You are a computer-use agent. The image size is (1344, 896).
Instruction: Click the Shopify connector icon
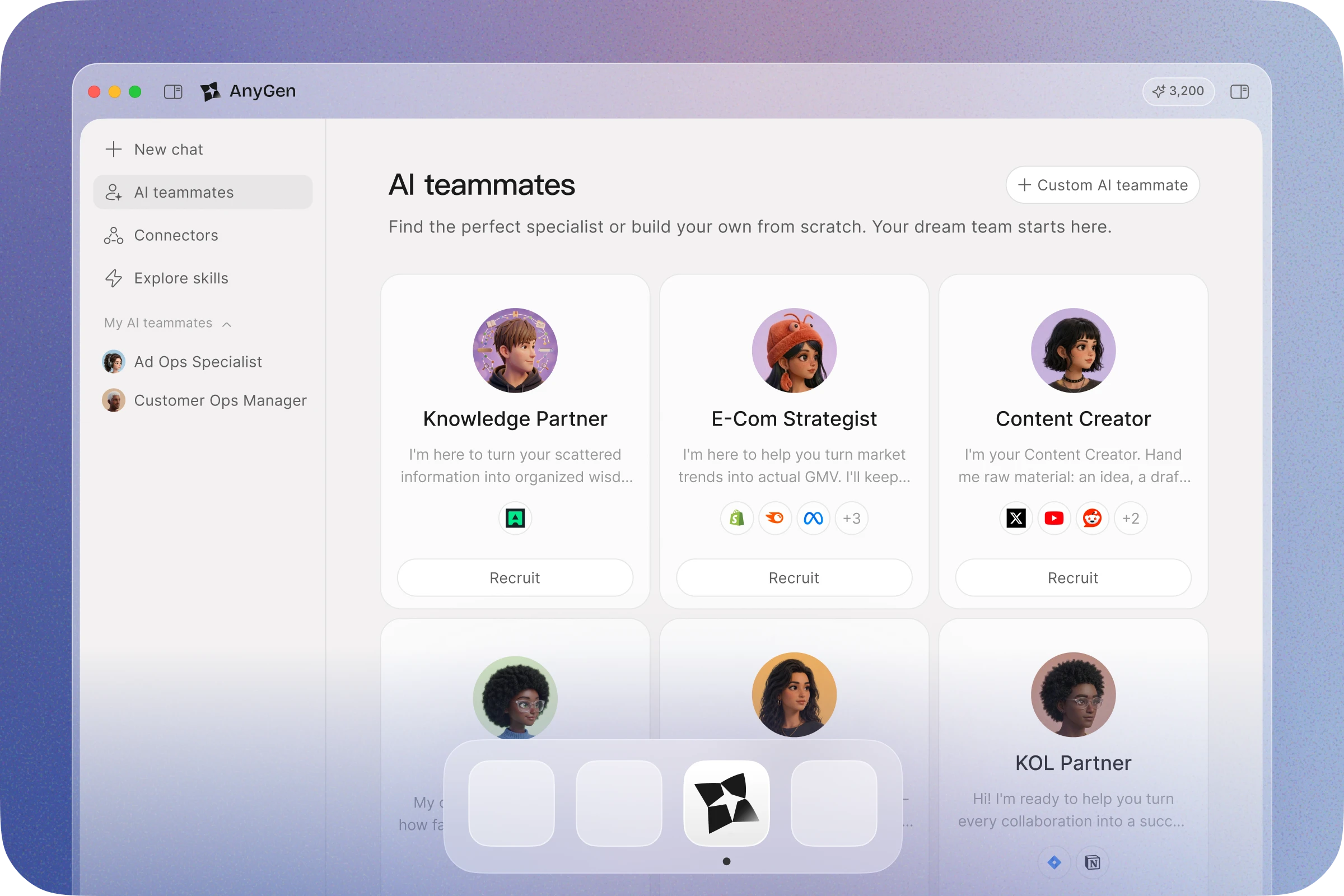(736, 519)
